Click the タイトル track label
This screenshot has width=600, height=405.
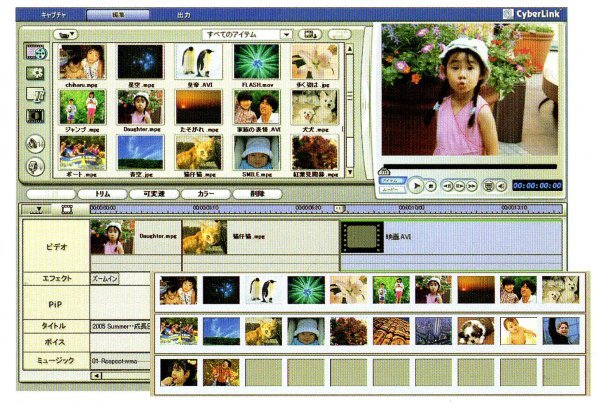[56, 326]
